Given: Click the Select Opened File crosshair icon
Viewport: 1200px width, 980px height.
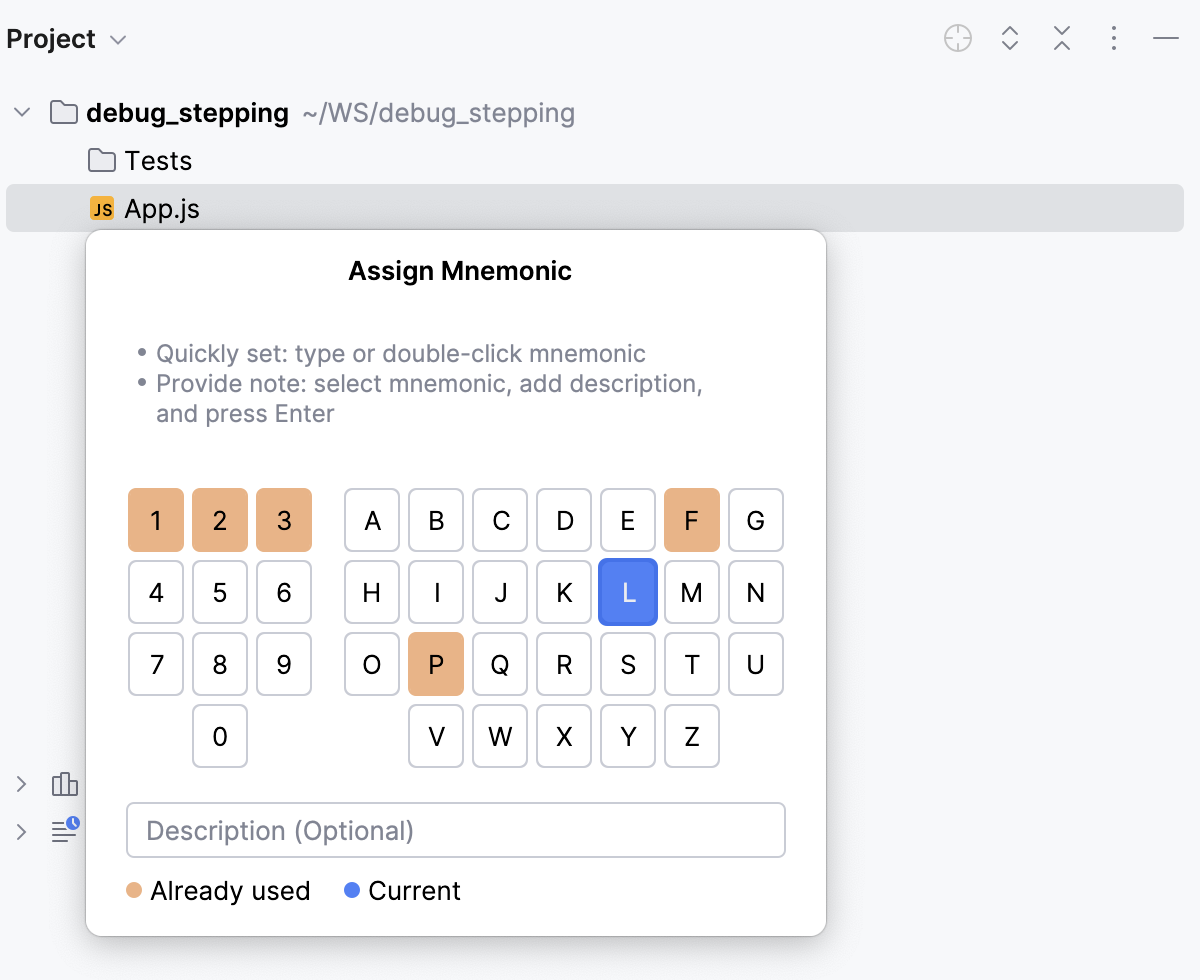Looking at the screenshot, I should (958, 39).
